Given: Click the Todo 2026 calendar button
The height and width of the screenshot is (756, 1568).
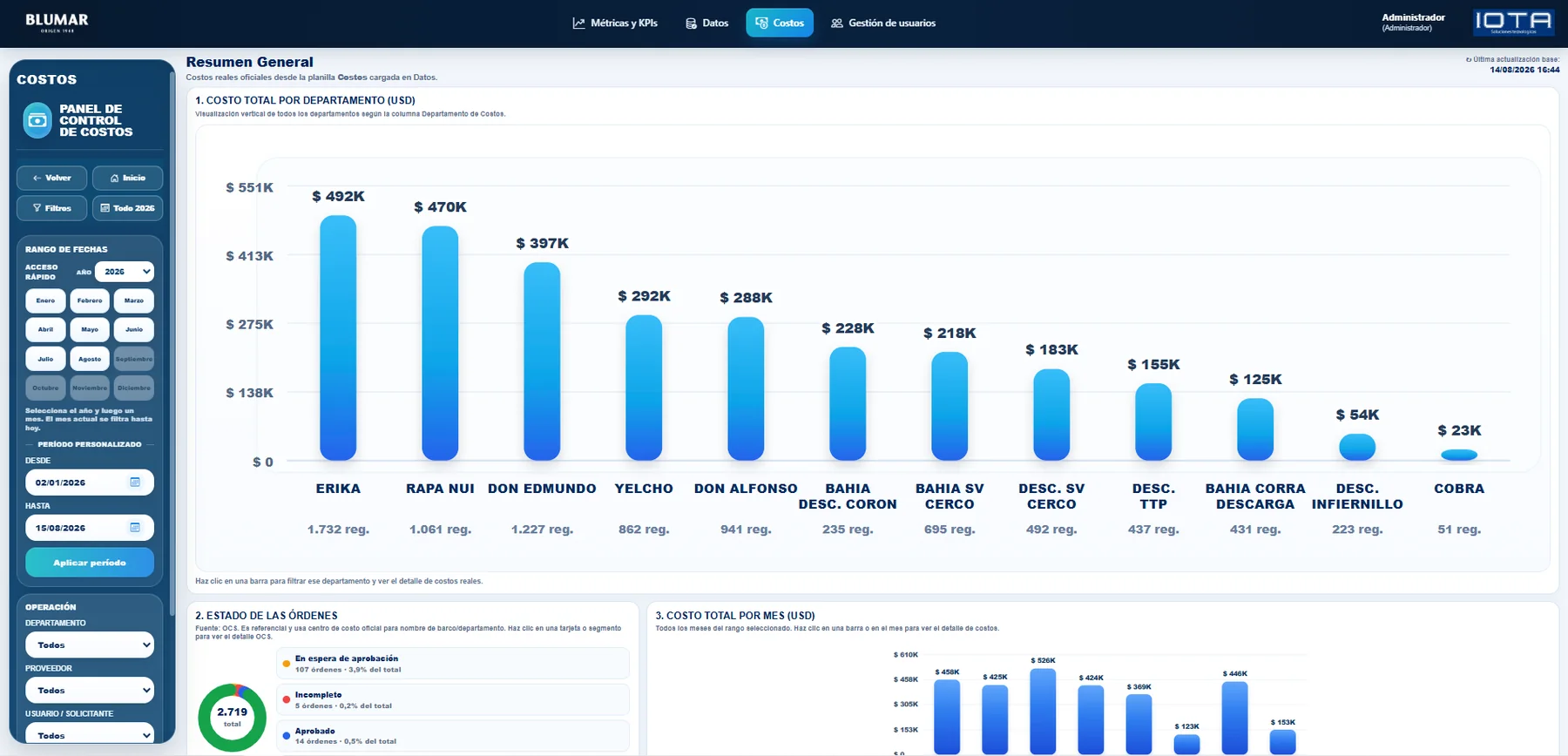Looking at the screenshot, I should (127, 208).
